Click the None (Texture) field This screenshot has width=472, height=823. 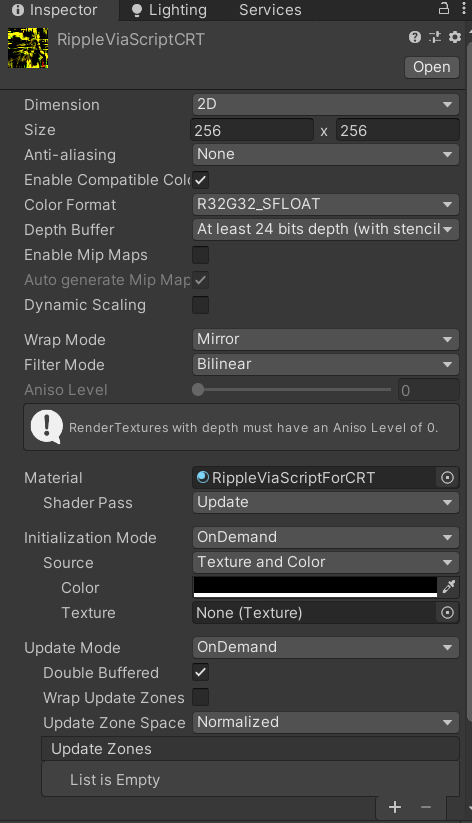point(314,613)
